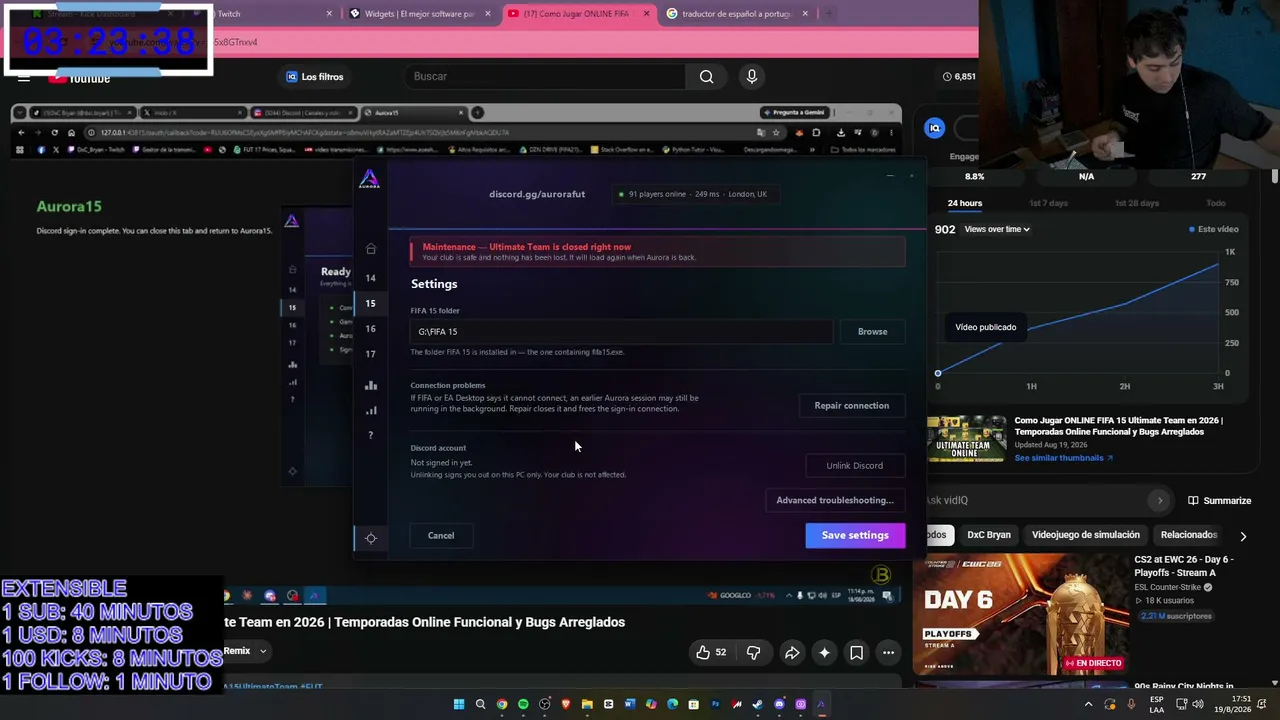Cancel the Aurora settings changes
Image resolution: width=1280 pixels, height=720 pixels.
tap(441, 536)
